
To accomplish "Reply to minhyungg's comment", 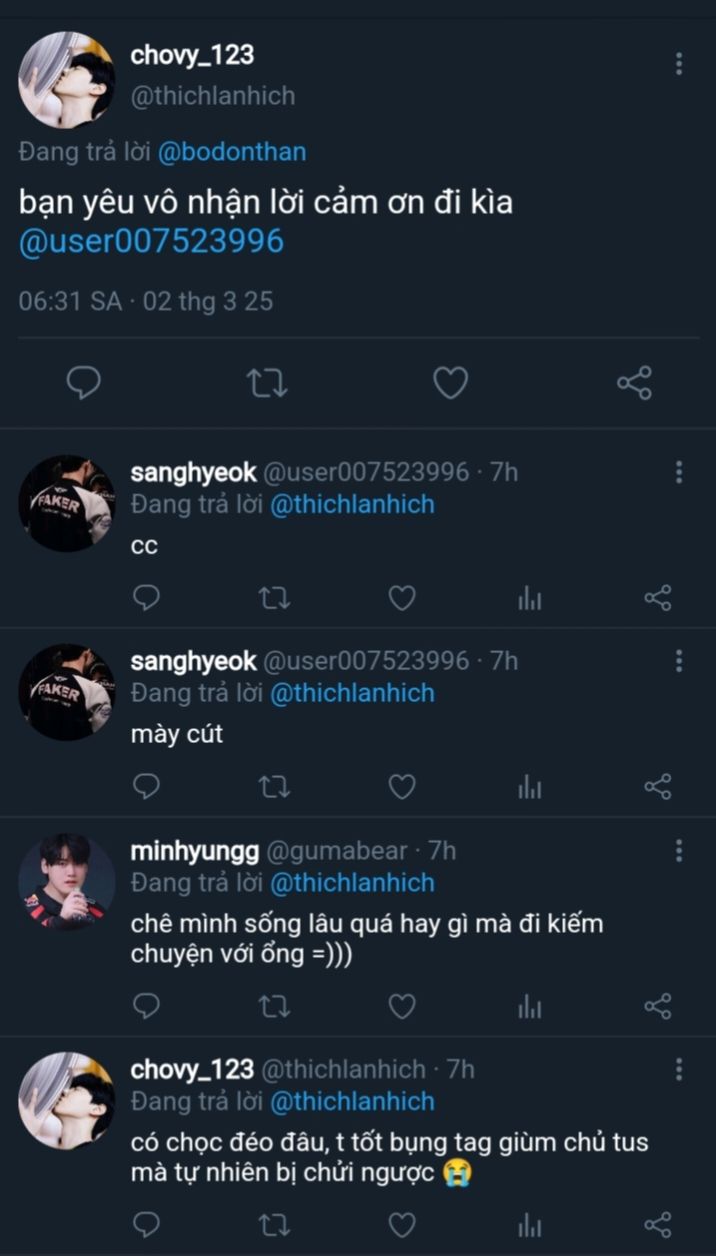I will click(x=146, y=1006).
